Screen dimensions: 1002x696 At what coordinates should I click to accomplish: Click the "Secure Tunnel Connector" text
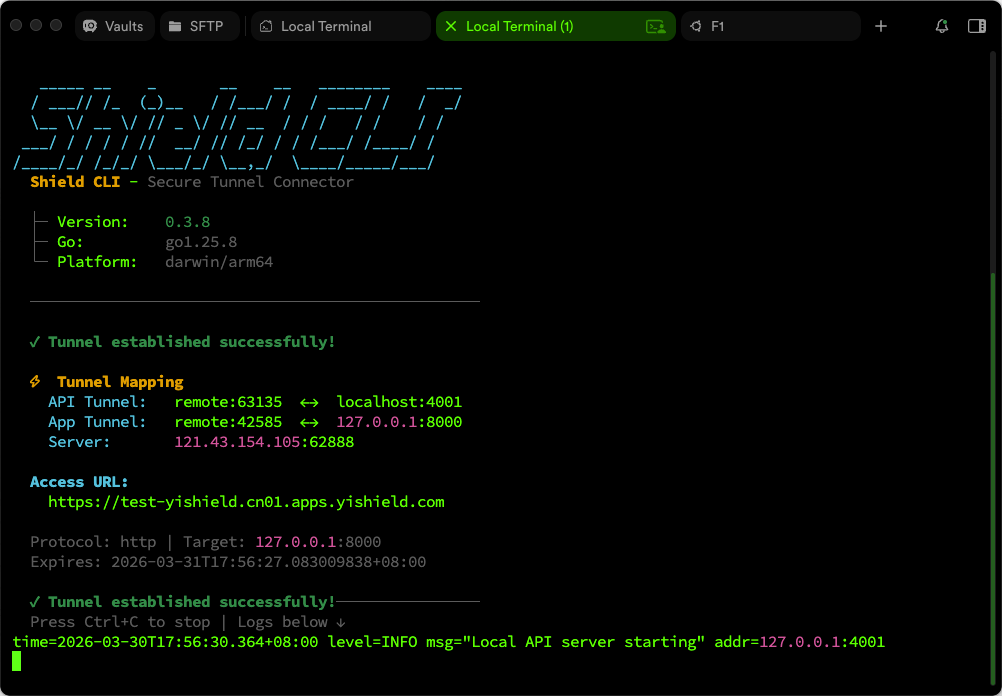coord(250,182)
